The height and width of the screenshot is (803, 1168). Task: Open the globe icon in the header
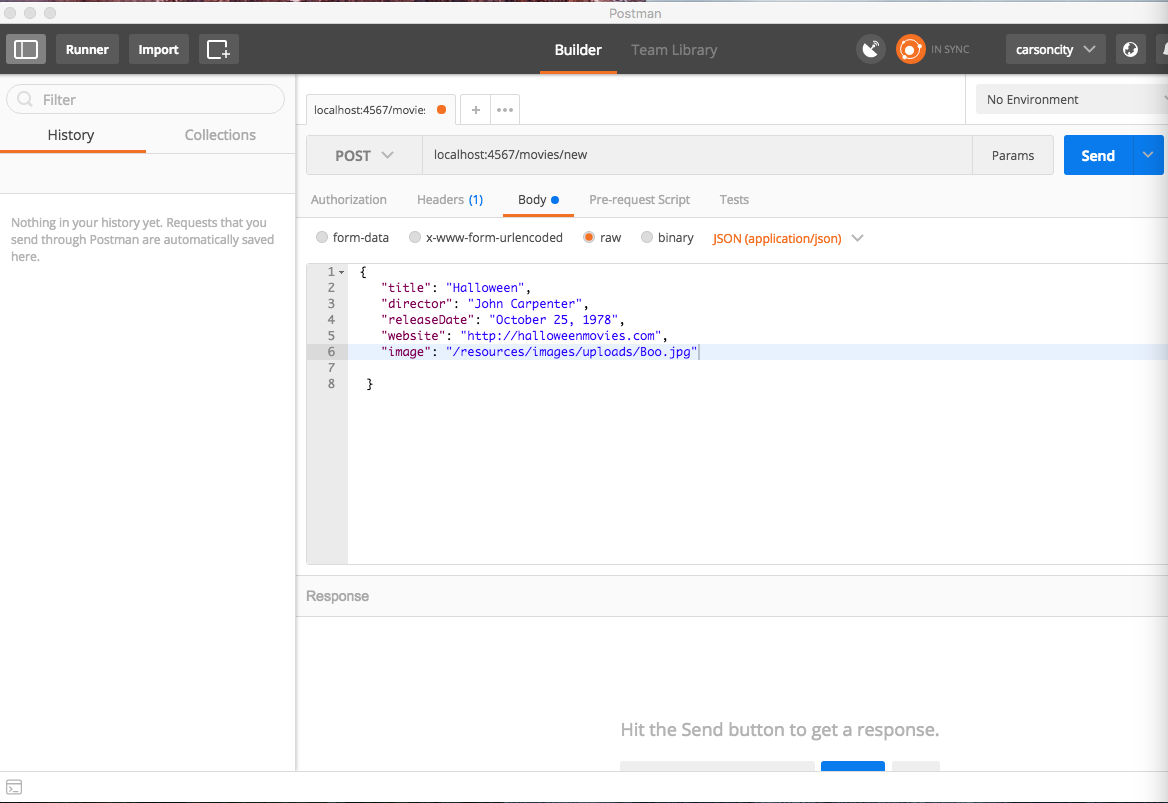(1130, 49)
